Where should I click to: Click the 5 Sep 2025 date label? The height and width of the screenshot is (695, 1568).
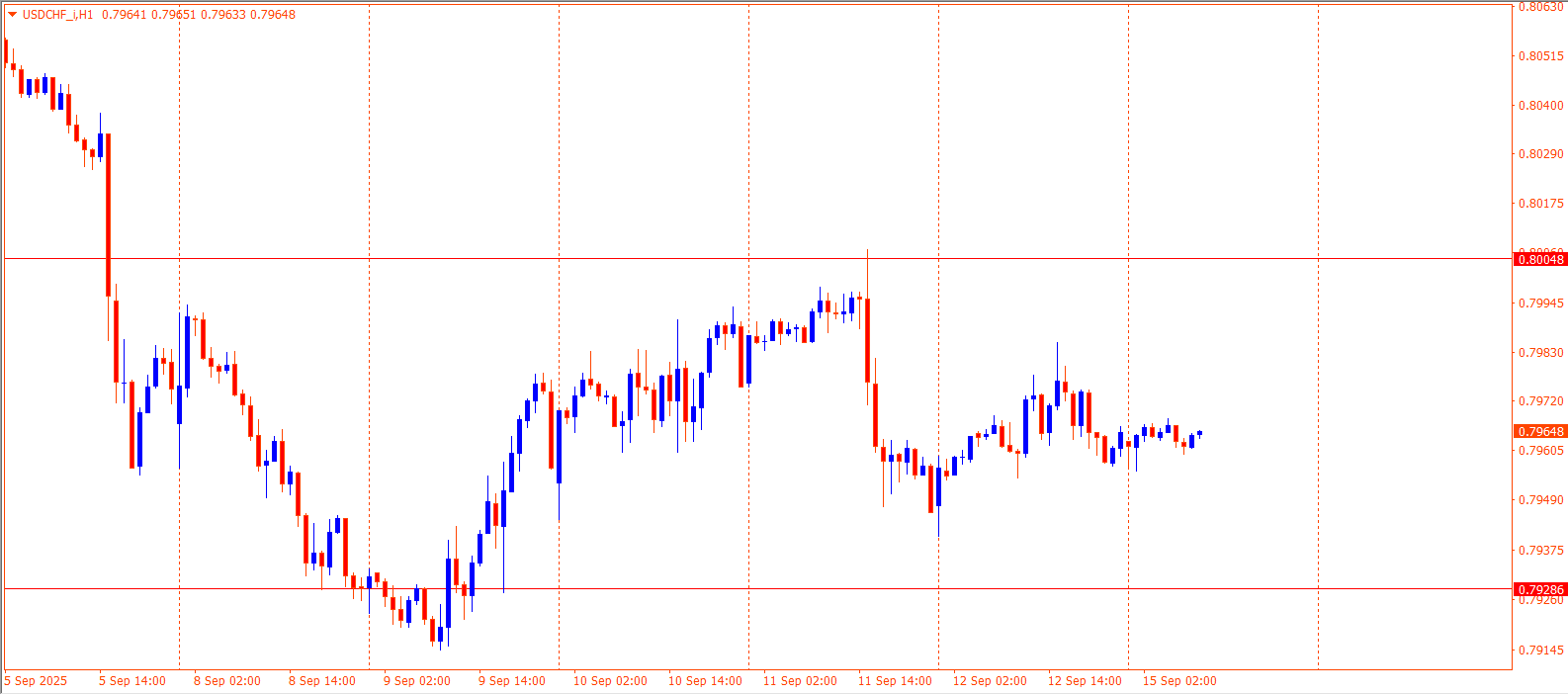[37, 680]
